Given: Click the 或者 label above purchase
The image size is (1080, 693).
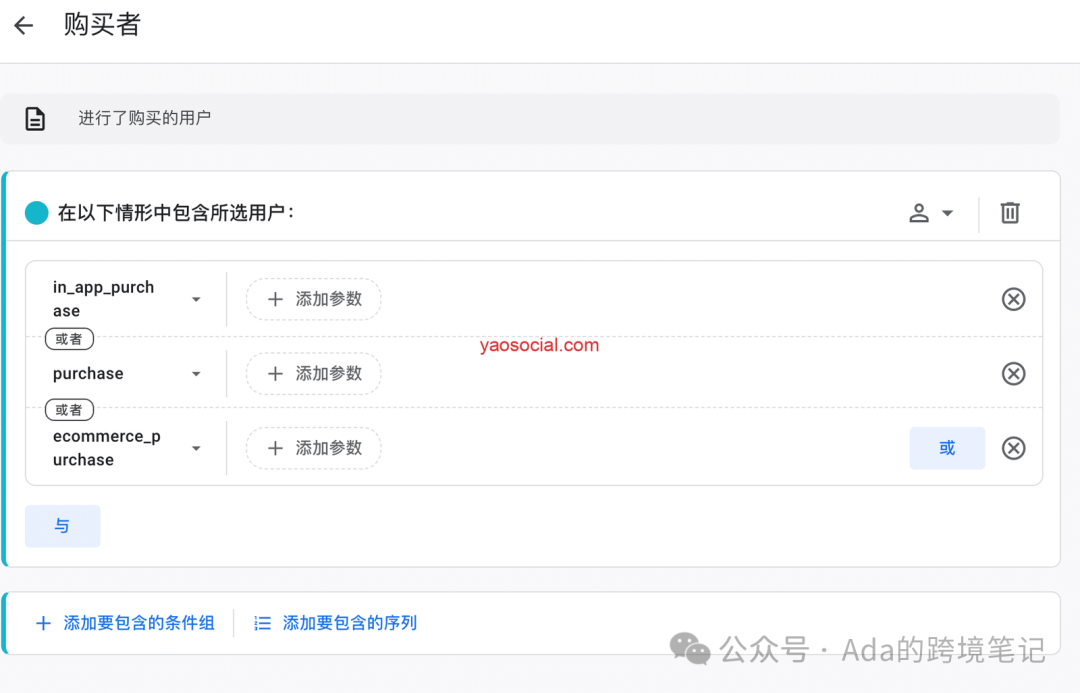Looking at the screenshot, I should click(69, 339).
